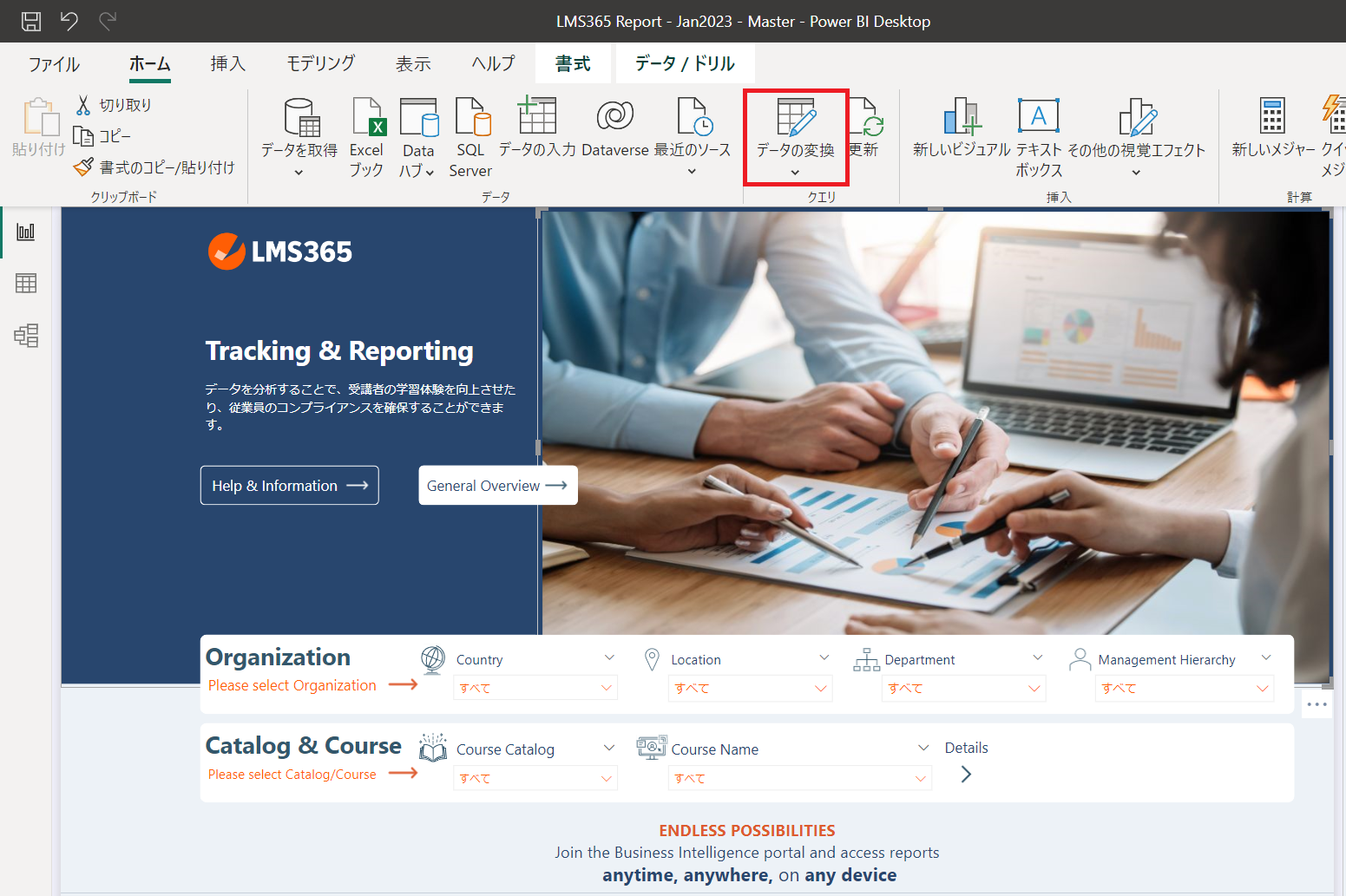Click the Details arrow chevron
Image resolution: width=1346 pixels, height=896 pixels.
point(966,774)
